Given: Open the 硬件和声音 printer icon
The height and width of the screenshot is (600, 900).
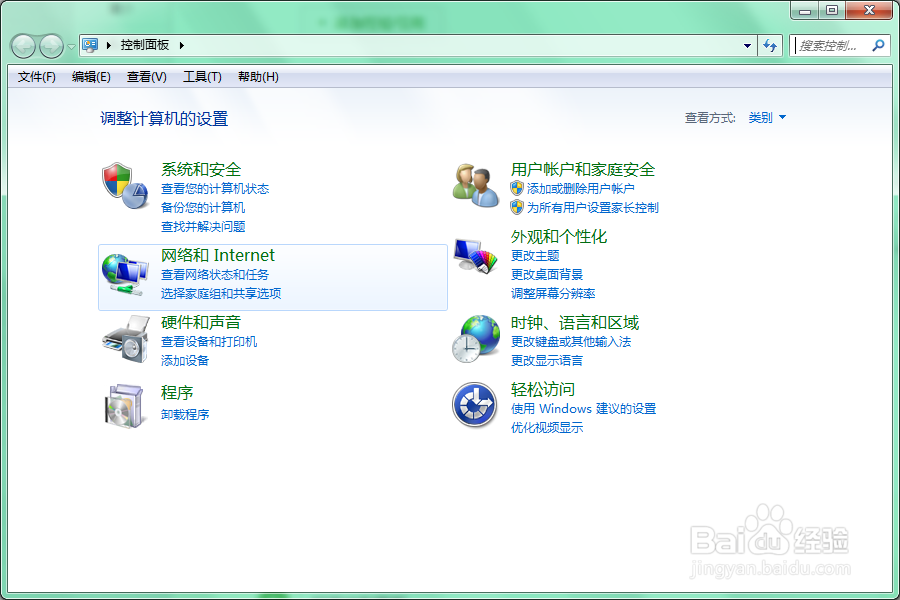Looking at the screenshot, I should pos(126,338).
